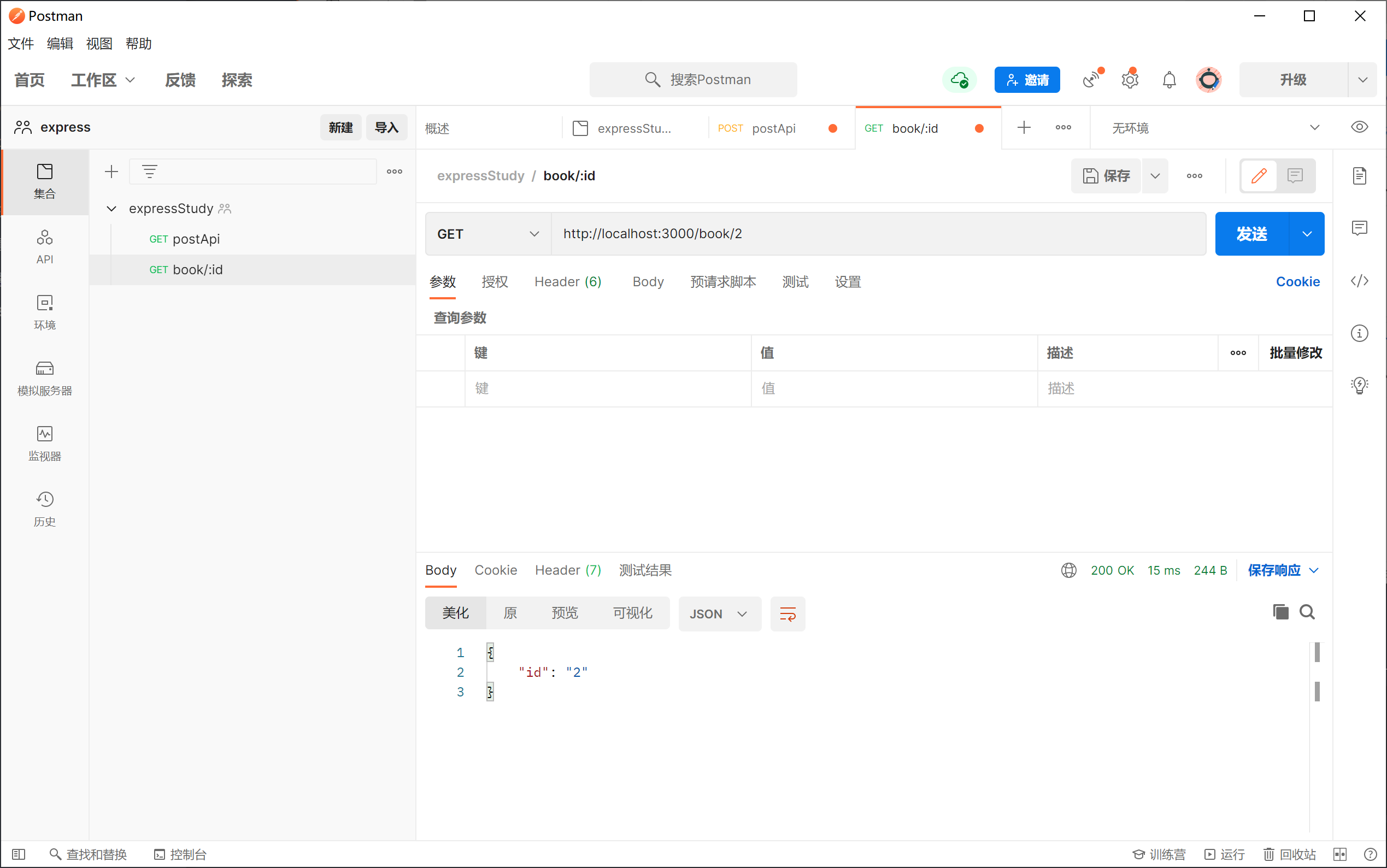Image resolution: width=1387 pixels, height=868 pixels.
Task: Click the plus icon to create collection
Action: tap(111, 172)
